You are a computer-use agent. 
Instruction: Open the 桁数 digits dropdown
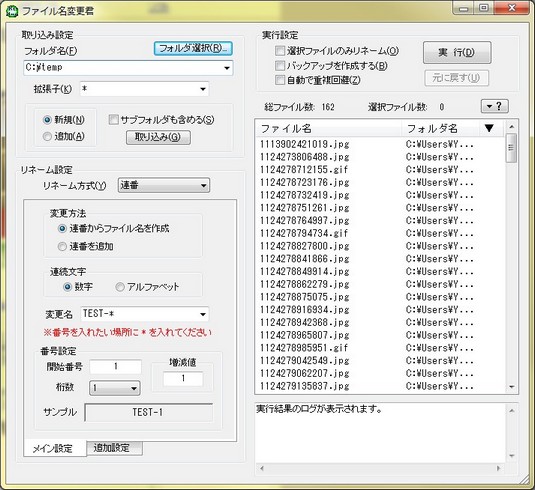click(115, 388)
